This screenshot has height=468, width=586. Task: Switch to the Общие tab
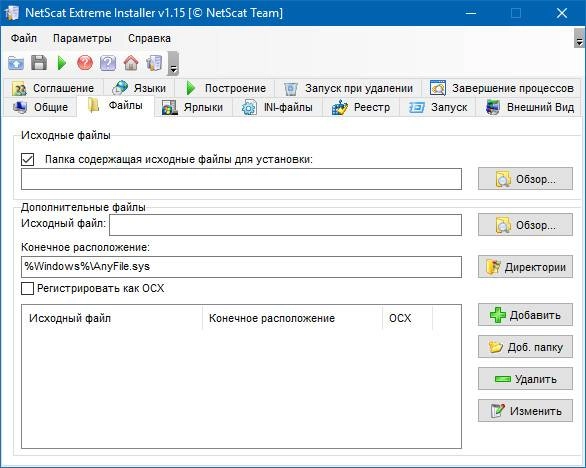pos(40,107)
